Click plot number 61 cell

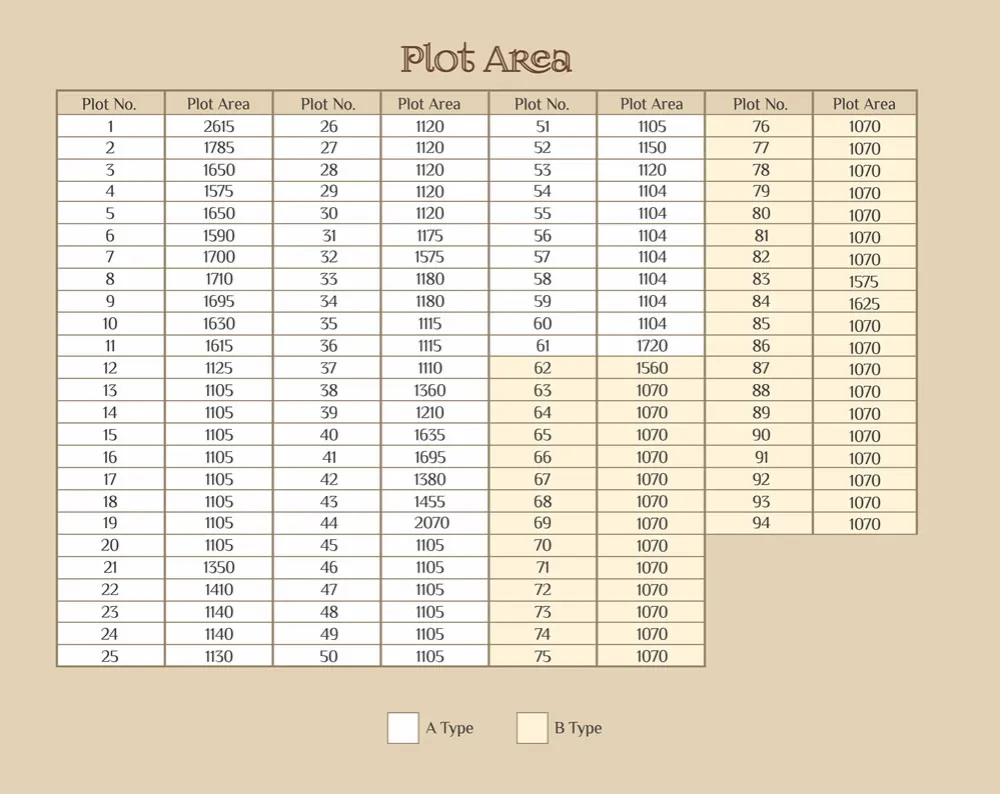[x=542, y=346]
